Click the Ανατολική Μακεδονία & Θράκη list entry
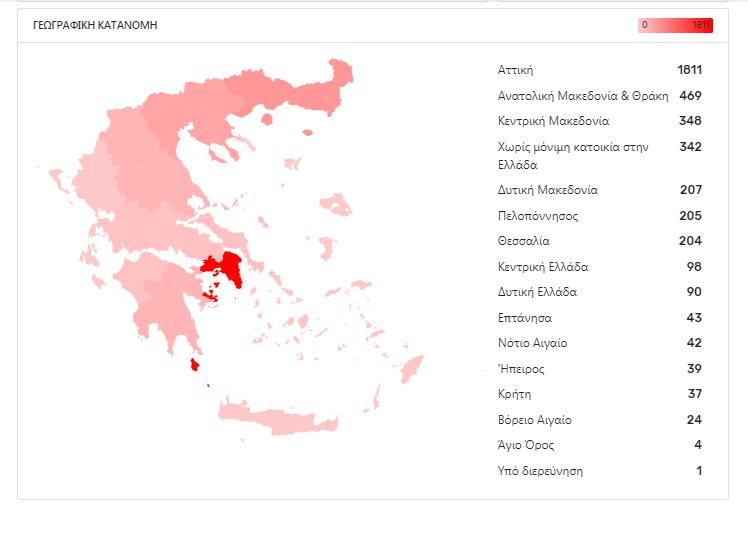This screenshot has height=539, width=748. pos(583,96)
